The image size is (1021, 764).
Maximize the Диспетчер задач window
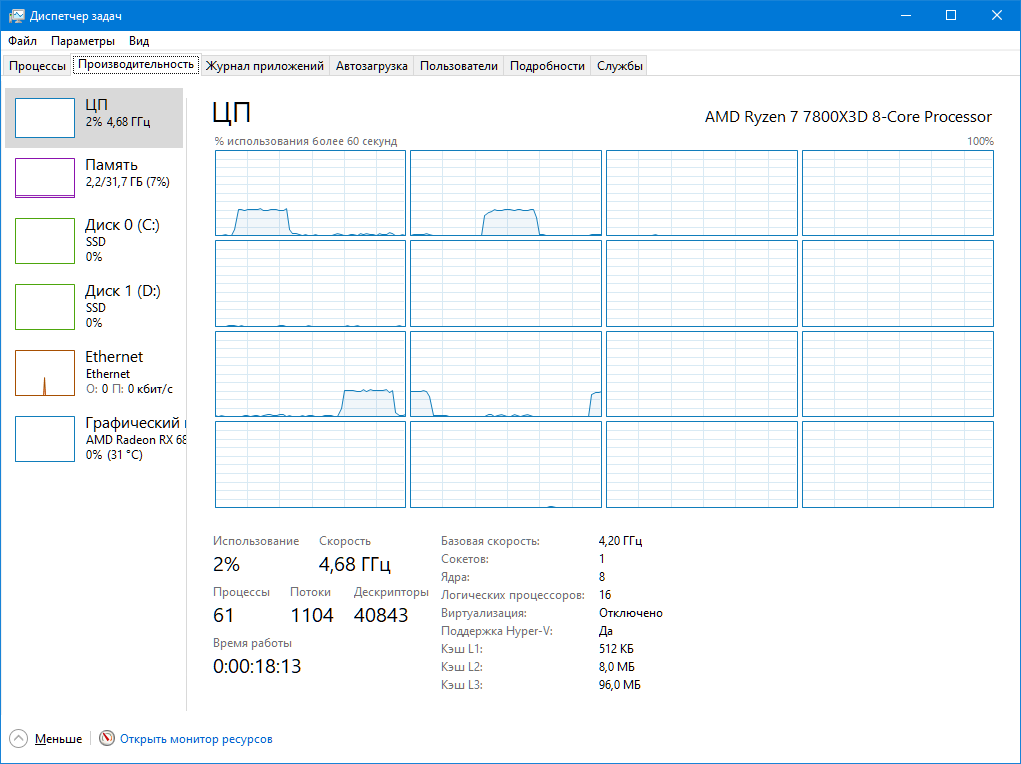pyautogui.click(x=951, y=15)
